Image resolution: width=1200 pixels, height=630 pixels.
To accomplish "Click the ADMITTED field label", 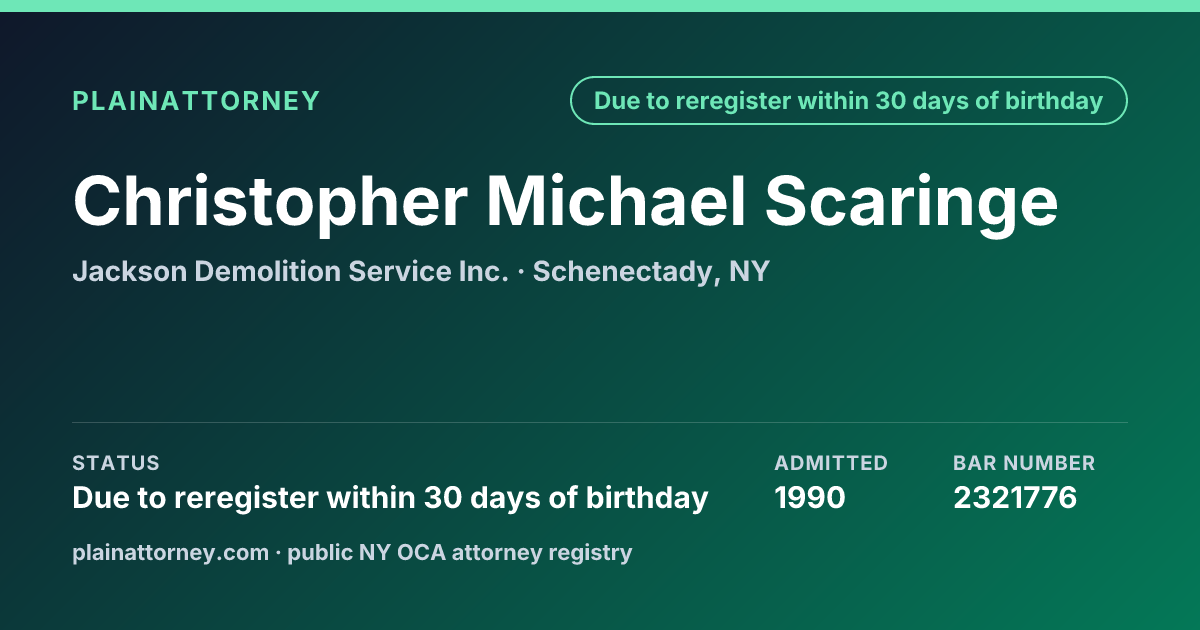I will 831,463.
